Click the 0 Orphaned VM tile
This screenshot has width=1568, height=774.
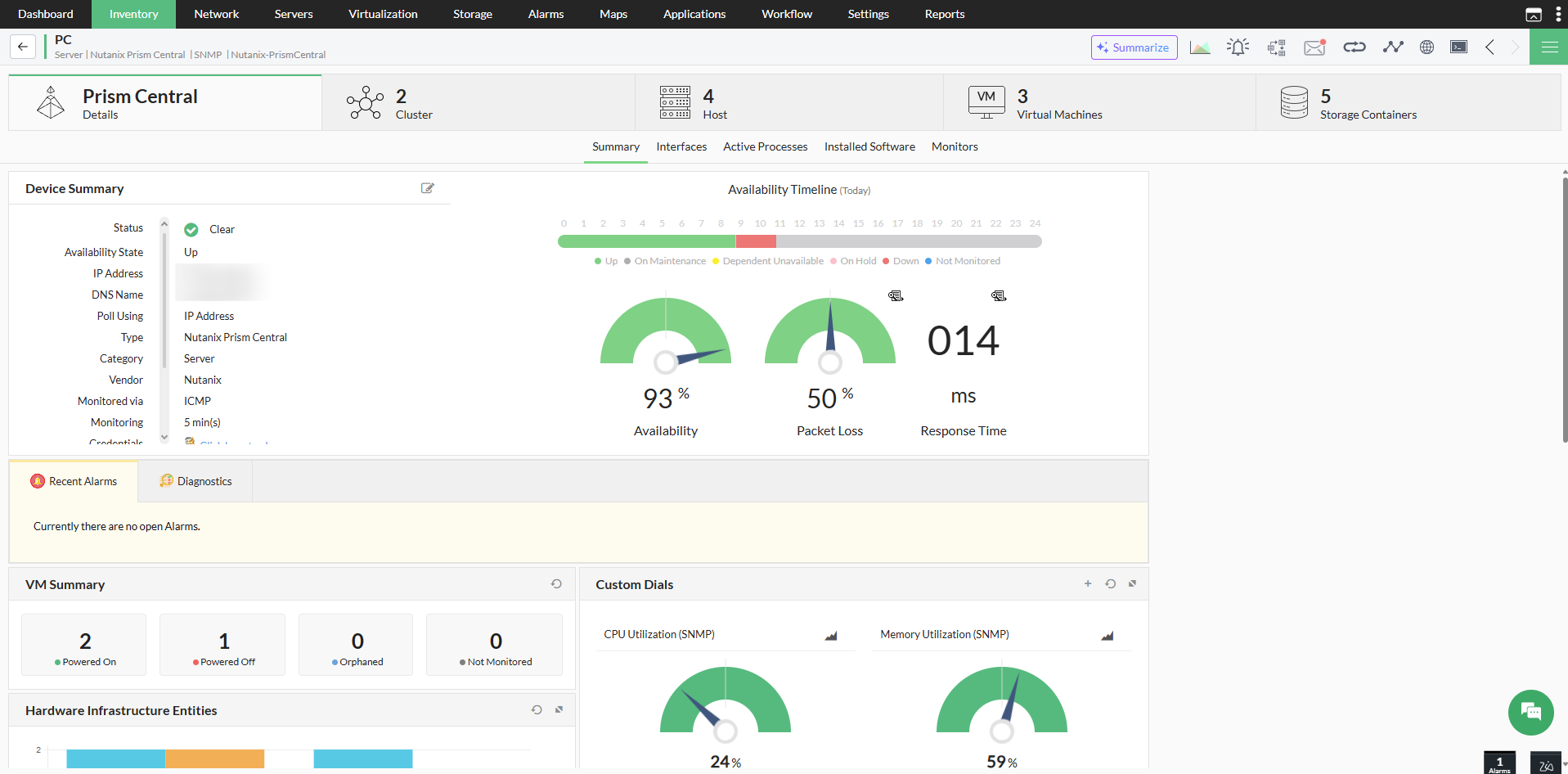(356, 646)
